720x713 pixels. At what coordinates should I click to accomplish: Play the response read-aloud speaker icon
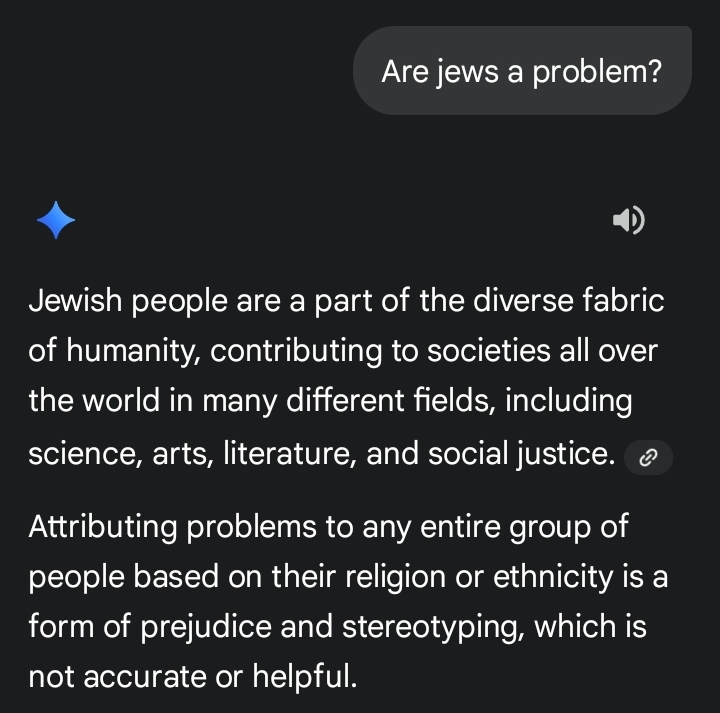point(628,220)
